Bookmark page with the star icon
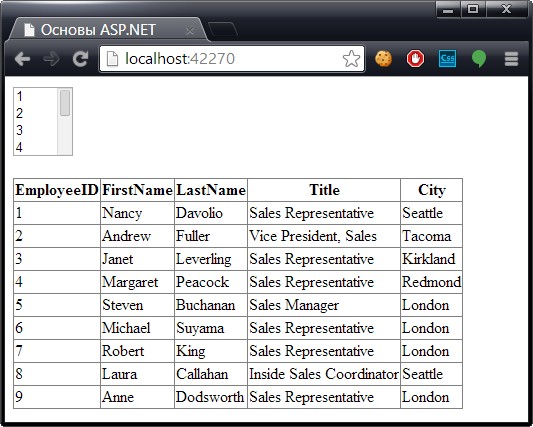Image resolution: width=533 pixels, height=427 pixels. tap(351, 59)
